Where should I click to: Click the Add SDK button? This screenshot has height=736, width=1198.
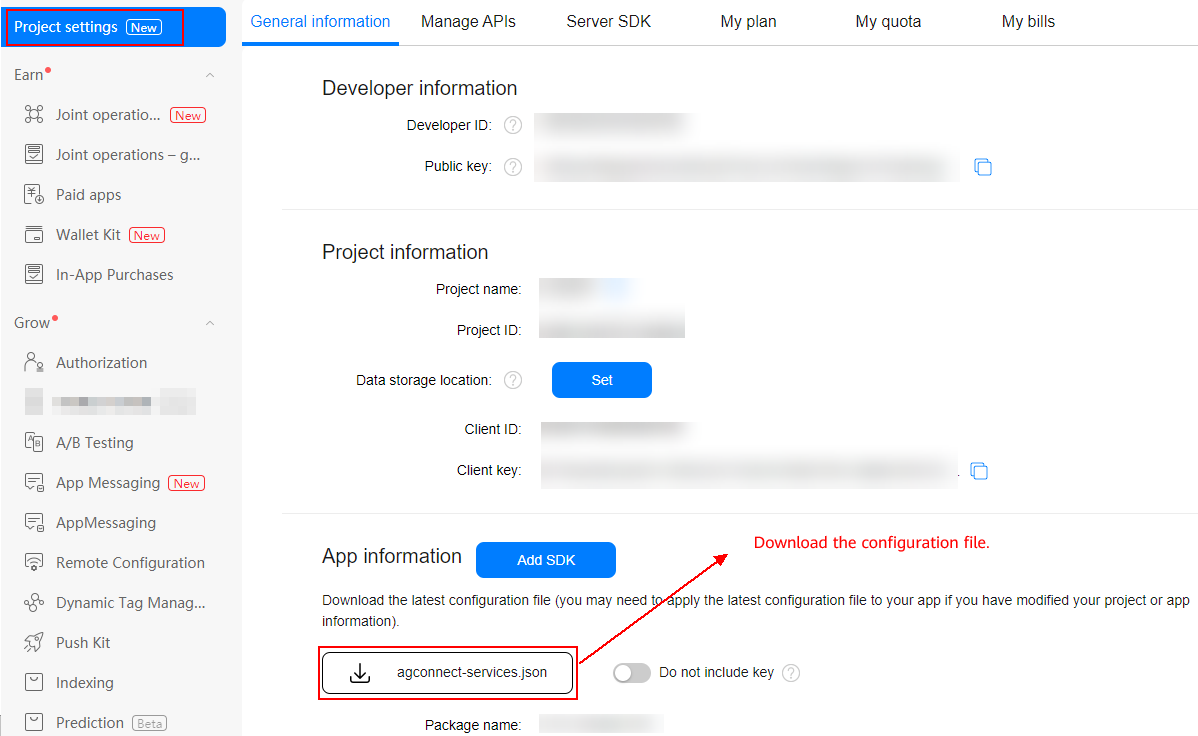click(x=546, y=560)
